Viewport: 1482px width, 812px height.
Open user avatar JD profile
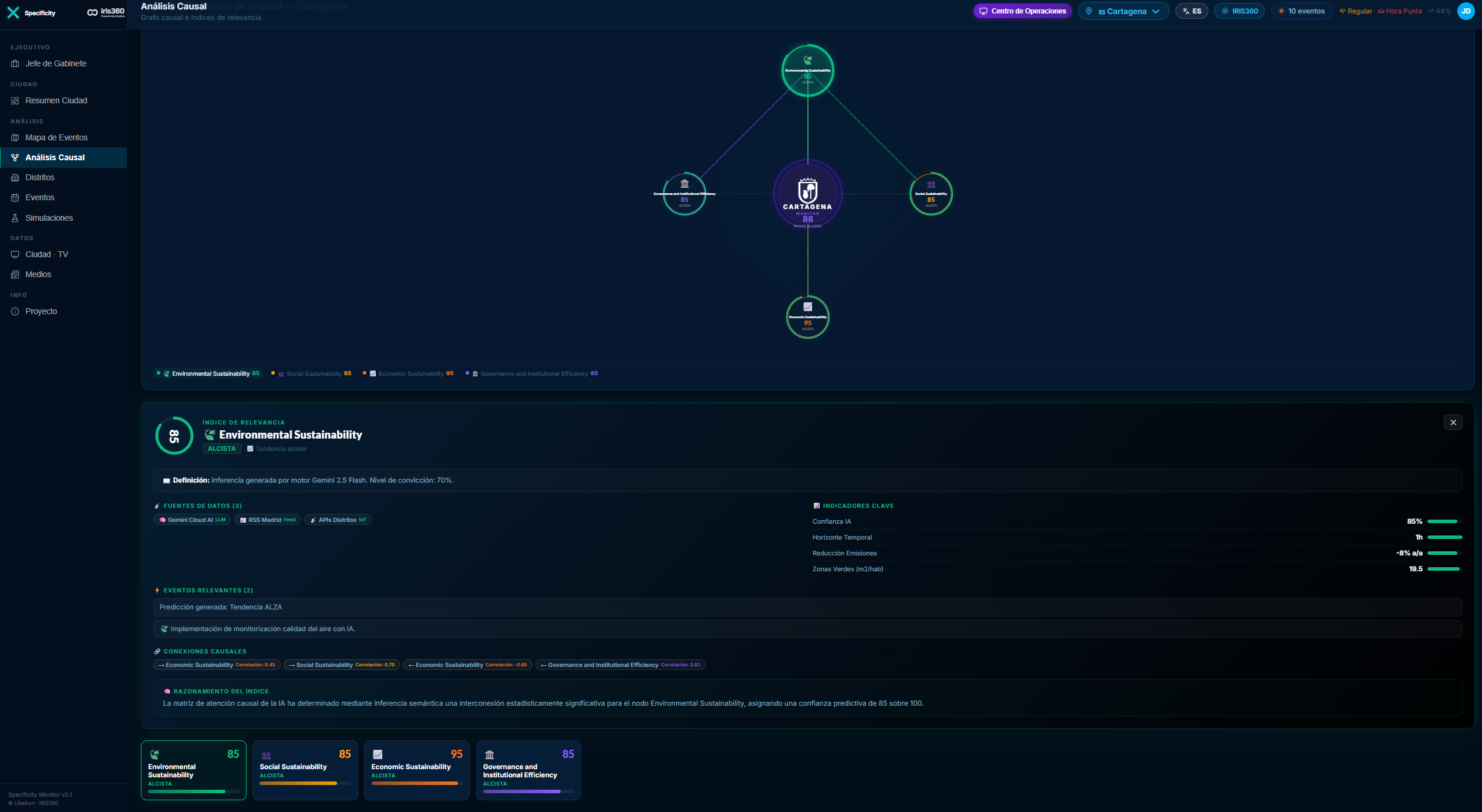1466,11
